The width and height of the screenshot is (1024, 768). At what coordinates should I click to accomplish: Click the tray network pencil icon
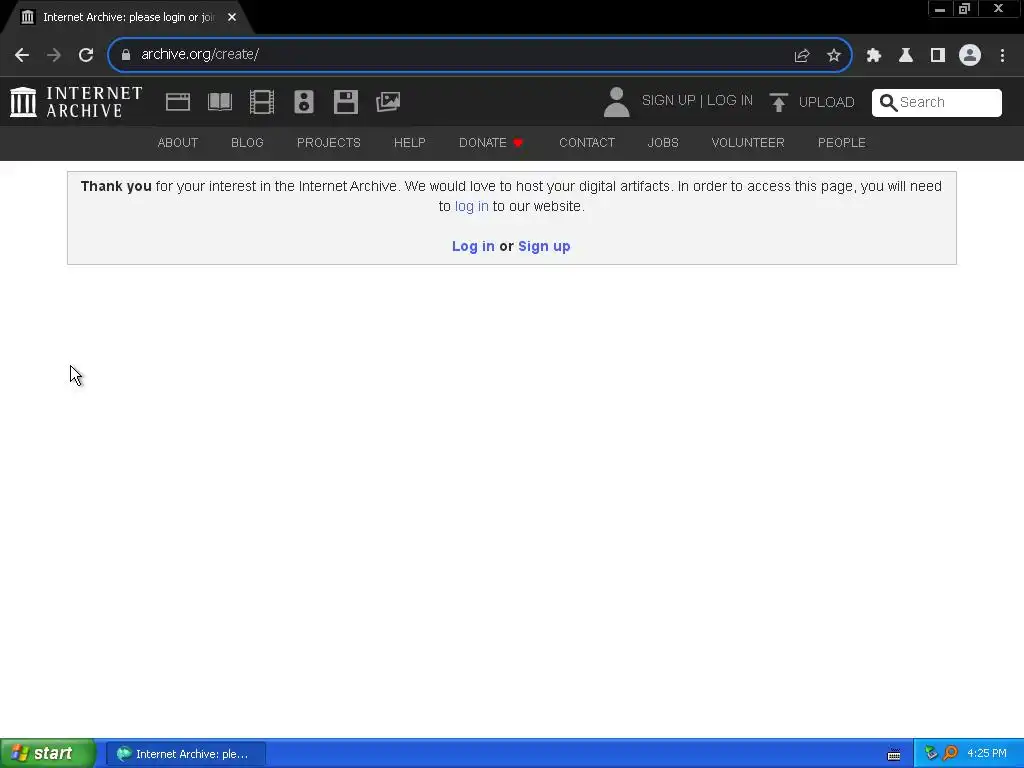click(931, 754)
